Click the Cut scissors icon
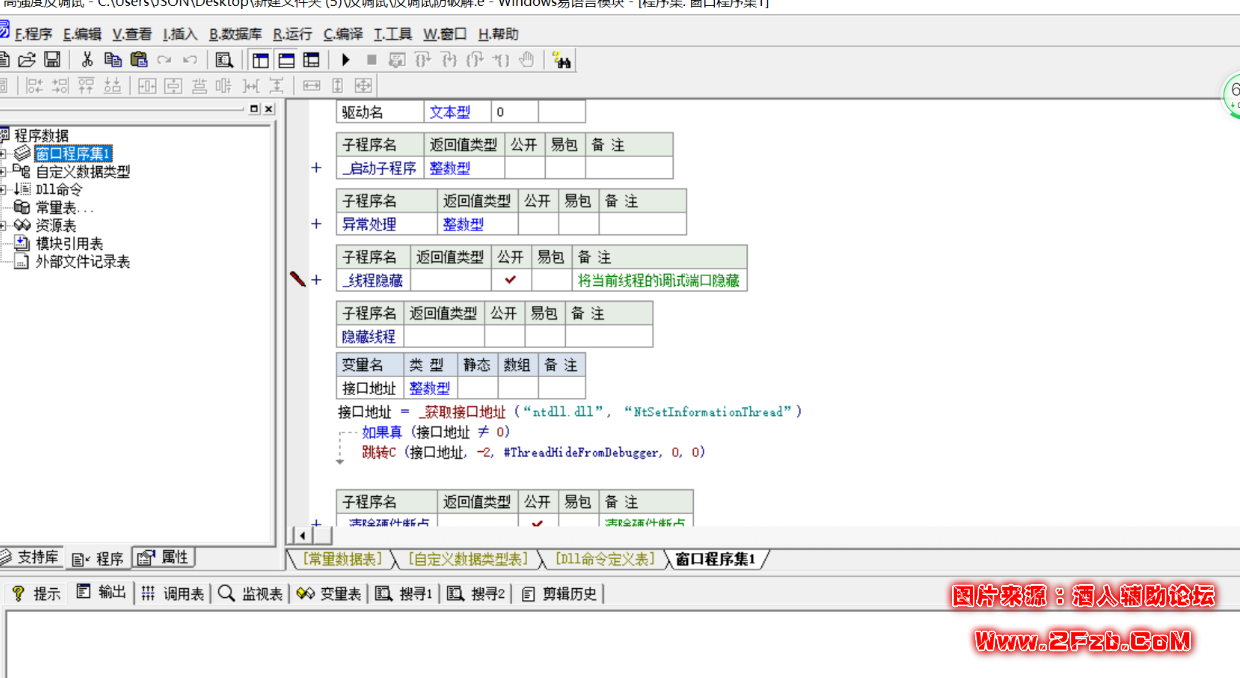This screenshot has width=1240, height=678. click(x=87, y=60)
